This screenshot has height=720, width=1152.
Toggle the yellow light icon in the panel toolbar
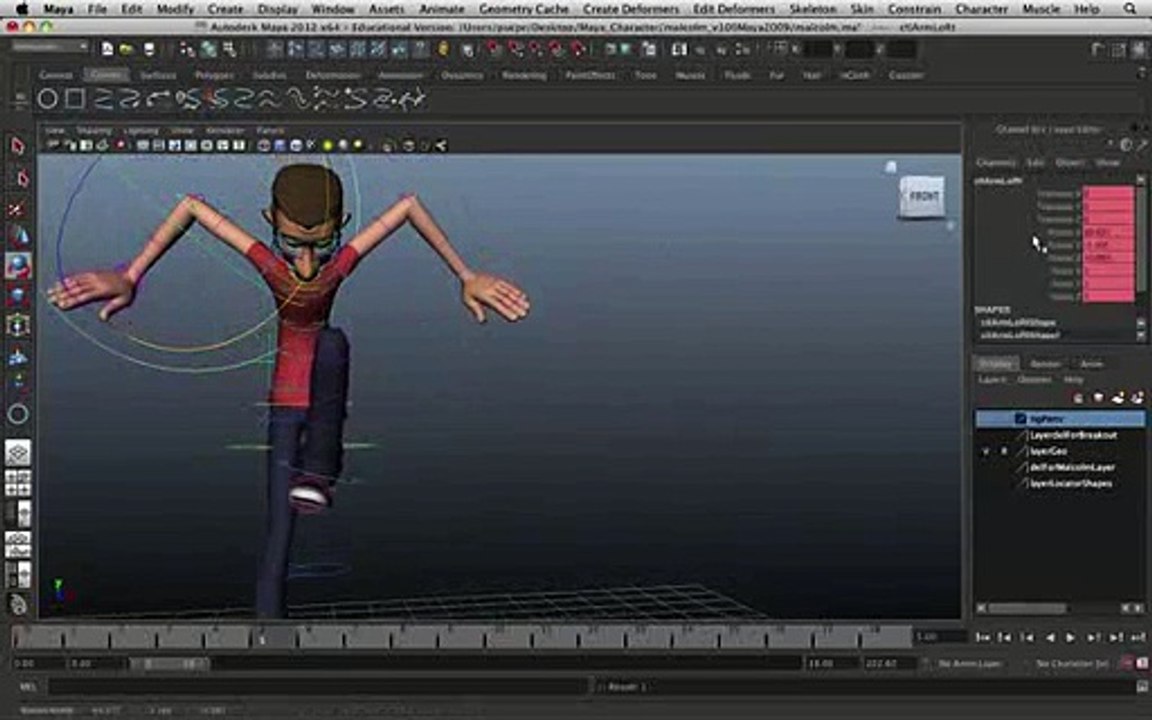(x=327, y=145)
